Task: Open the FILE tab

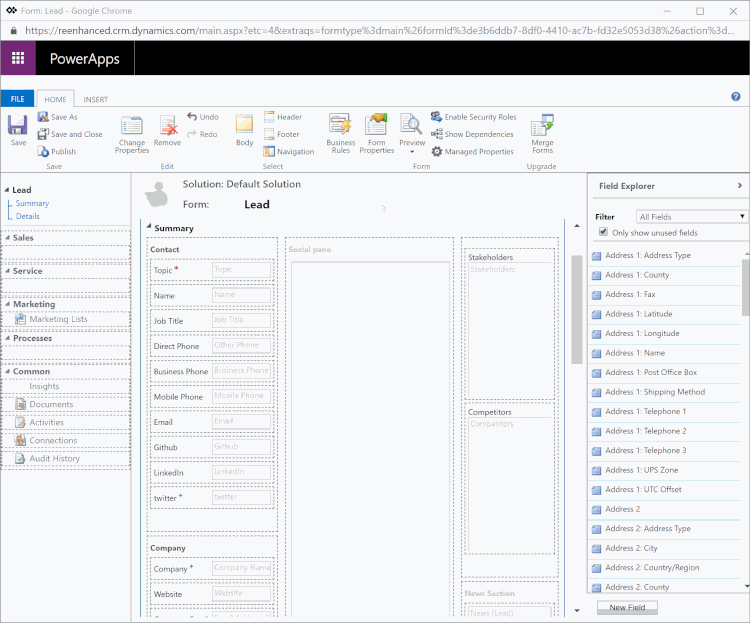Action: [17, 99]
